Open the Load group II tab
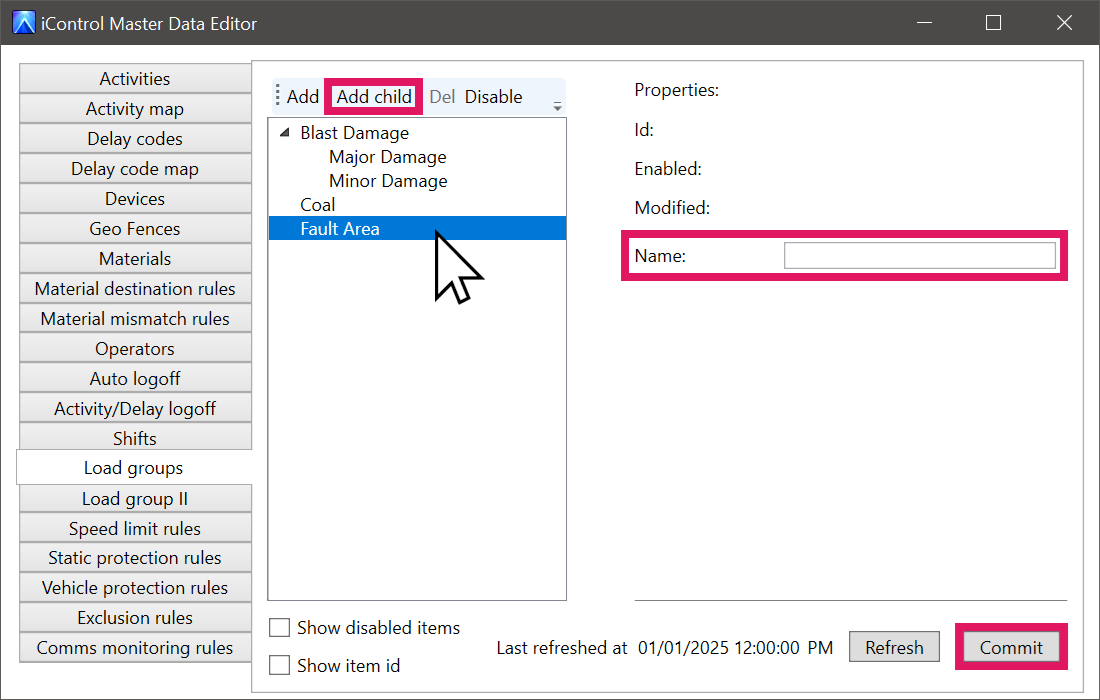1100x700 pixels. tap(135, 499)
